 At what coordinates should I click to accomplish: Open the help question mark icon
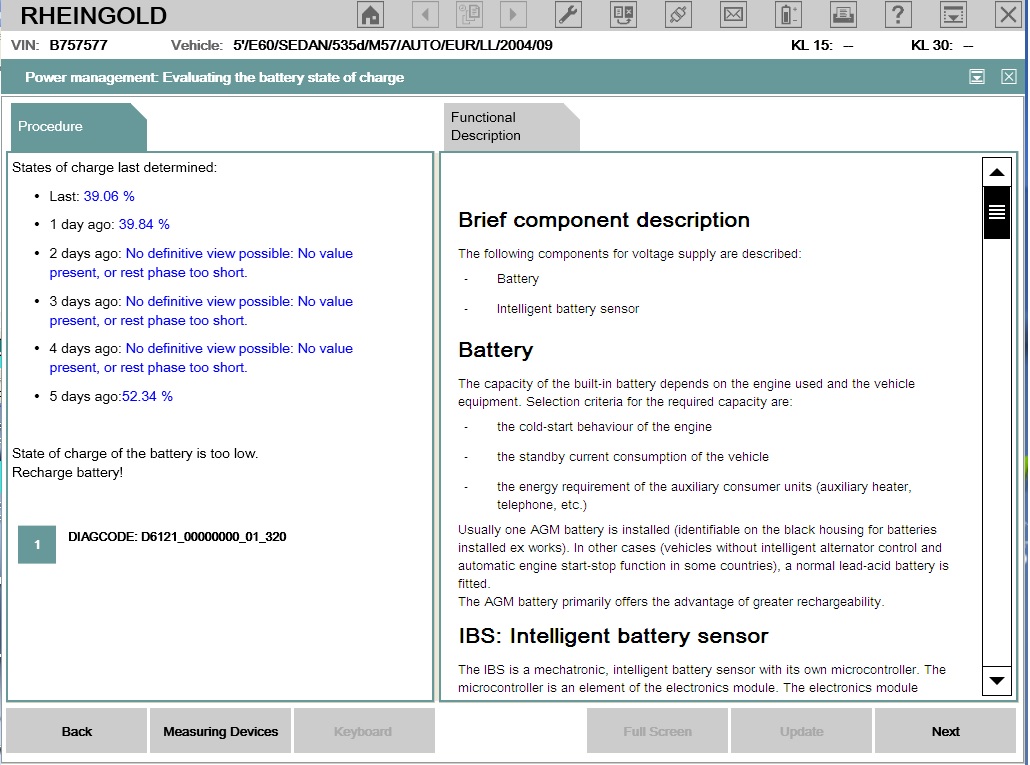click(899, 15)
